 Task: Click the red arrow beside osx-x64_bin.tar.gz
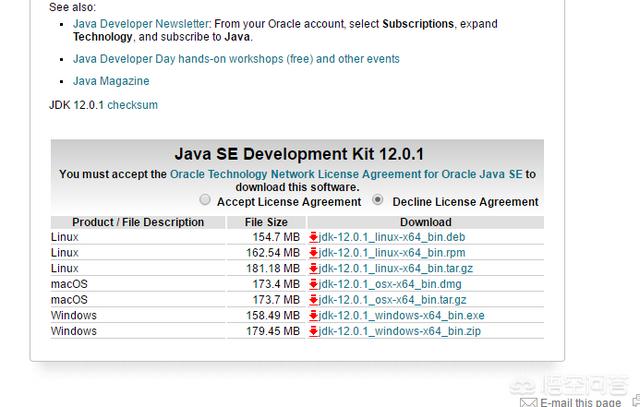pyautogui.click(x=313, y=300)
